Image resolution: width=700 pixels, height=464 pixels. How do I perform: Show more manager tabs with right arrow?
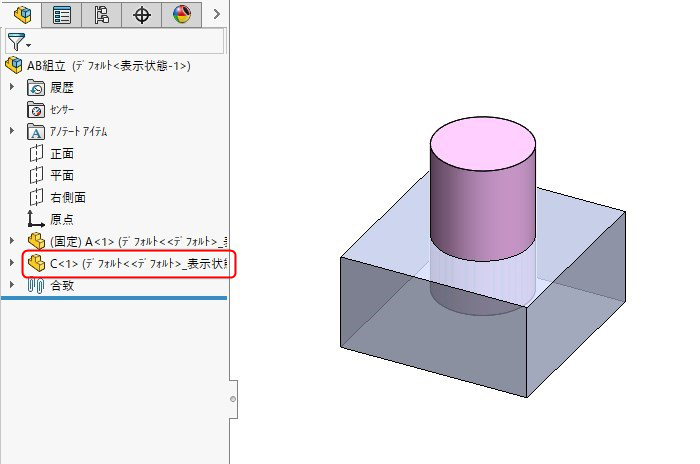(217, 14)
